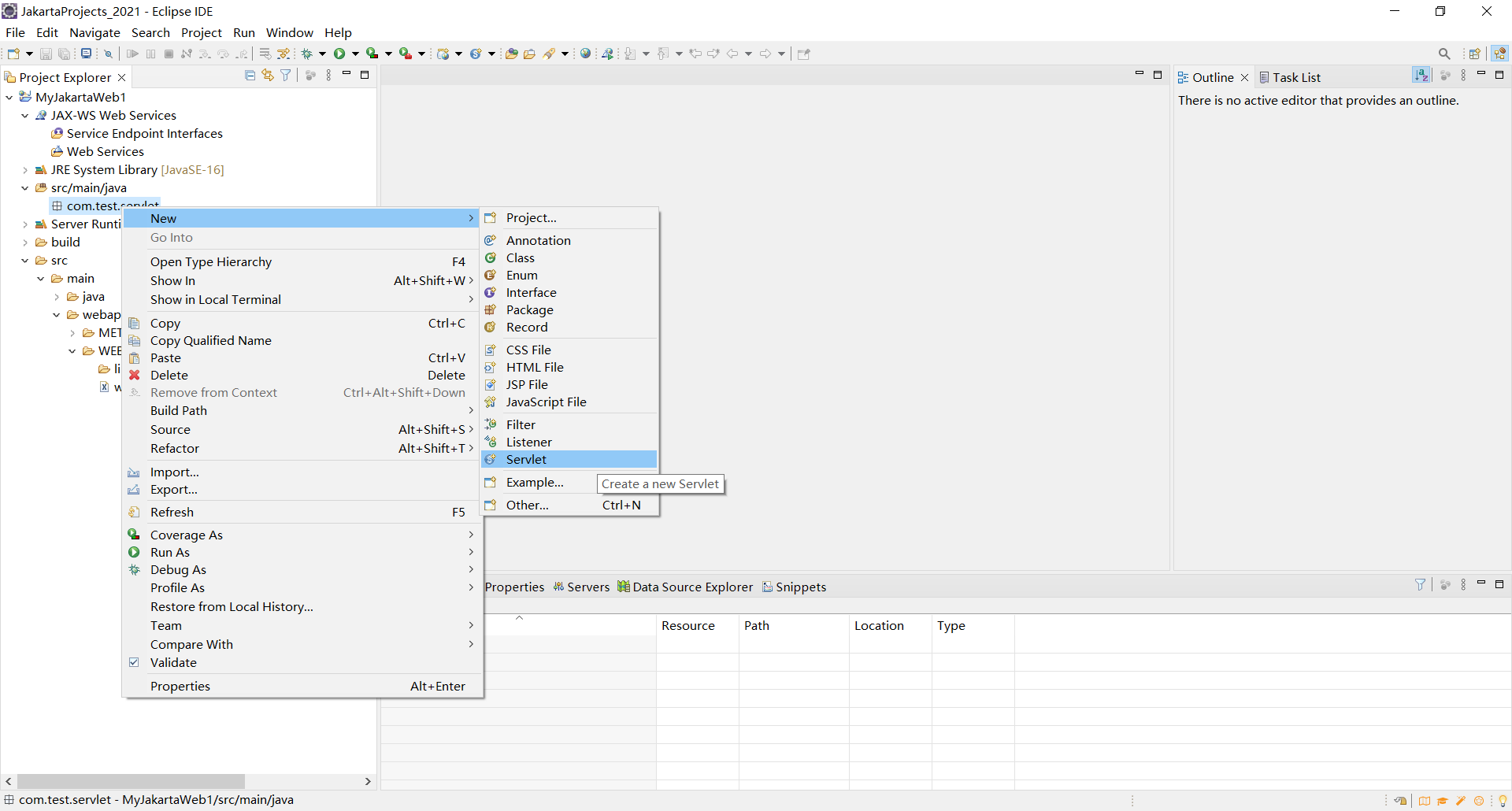1512x811 pixels.
Task: Click the magic wand icon in status bar
Action: coord(1461,801)
